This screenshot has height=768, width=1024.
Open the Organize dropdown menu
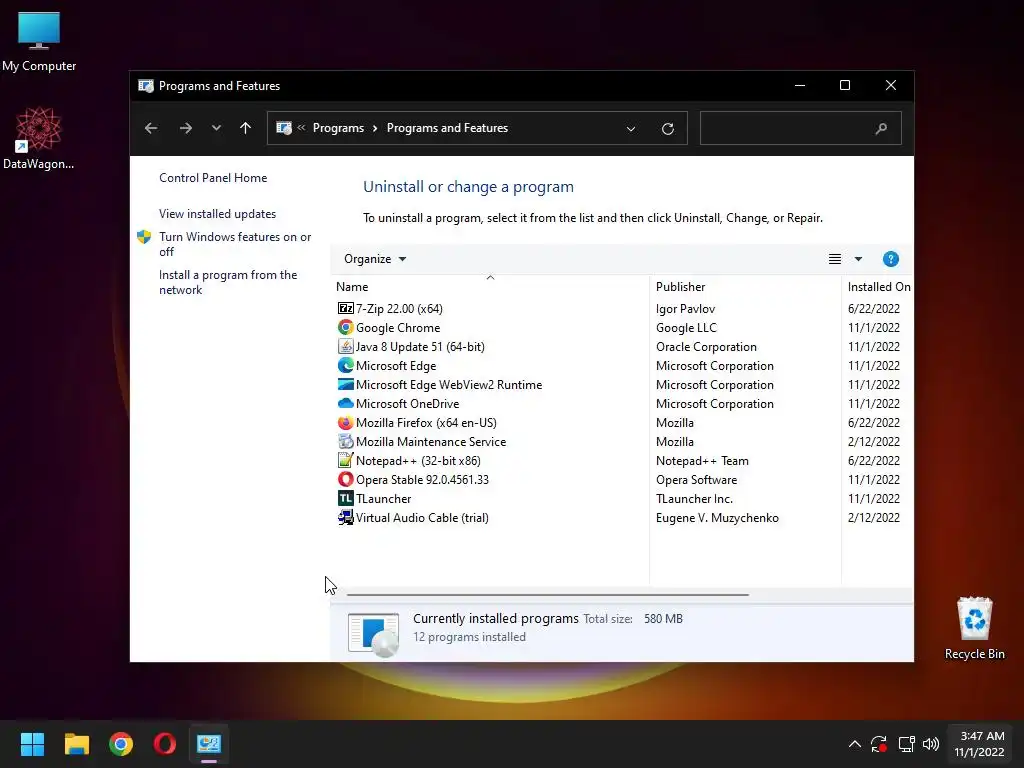click(x=375, y=259)
